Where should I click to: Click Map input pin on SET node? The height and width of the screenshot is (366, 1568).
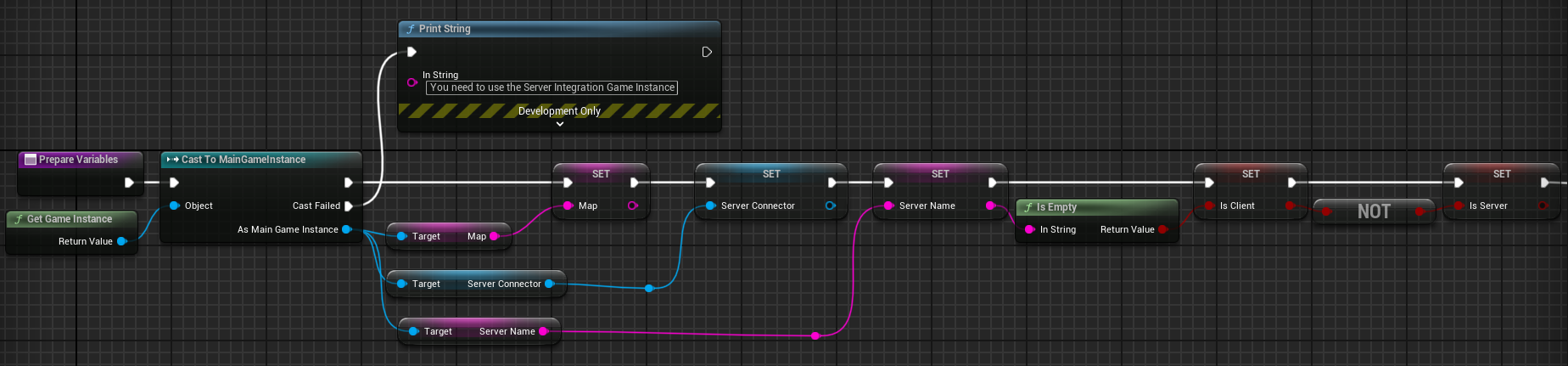click(568, 206)
